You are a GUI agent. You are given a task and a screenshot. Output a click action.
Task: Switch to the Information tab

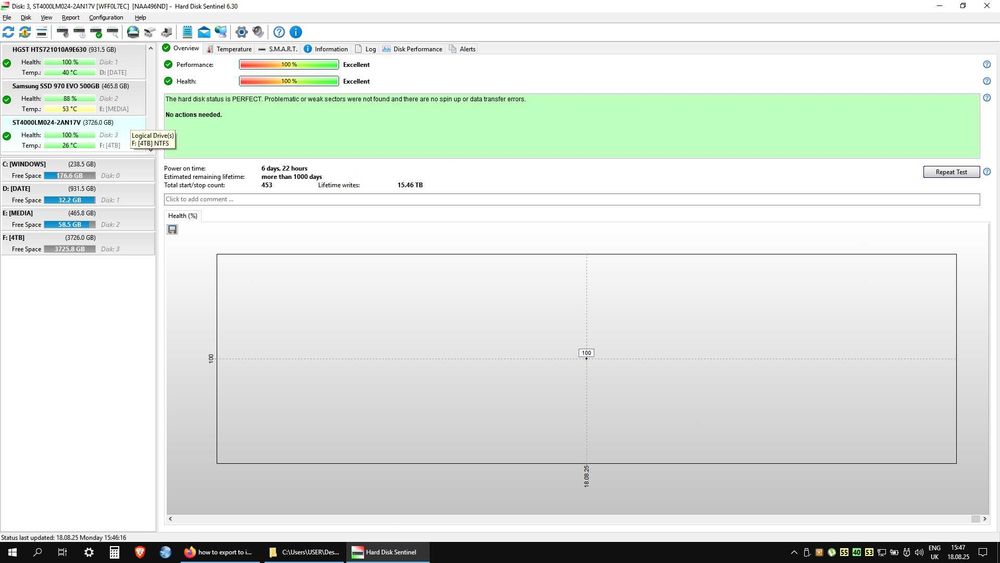326,49
